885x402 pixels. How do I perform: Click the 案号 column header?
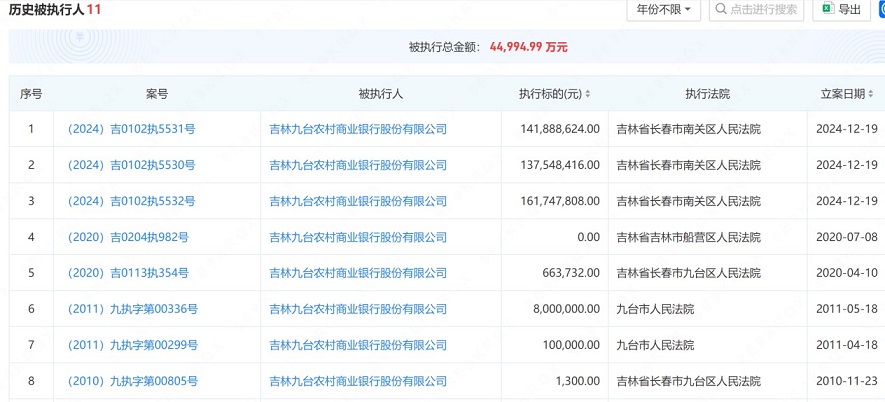coord(157,94)
